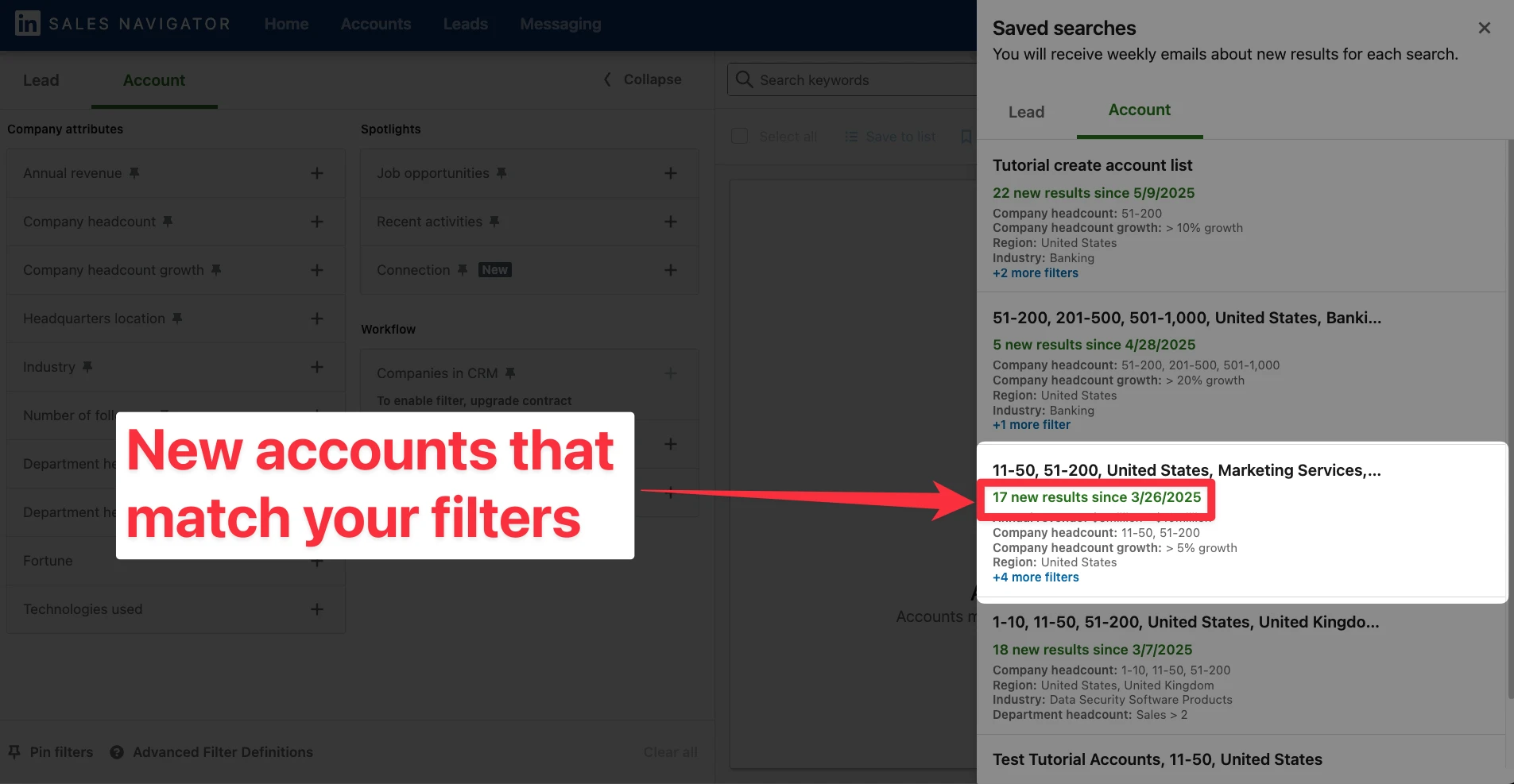The height and width of the screenshot is (784, 1514).
Task: Click the Save to list icon
Action: pyautogui.click(x=851, y=137)
